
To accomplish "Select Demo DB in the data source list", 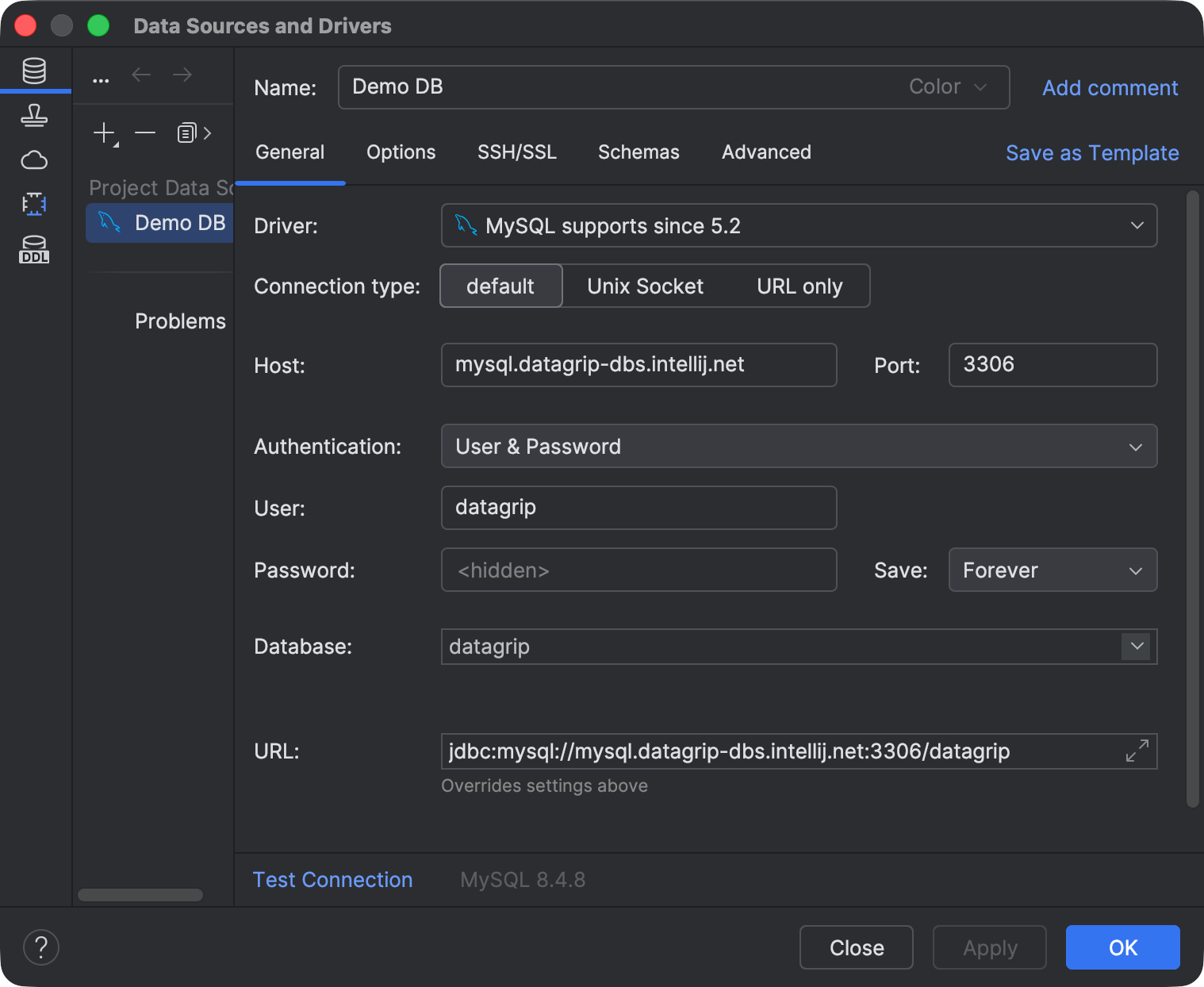I will click(159, 223).
